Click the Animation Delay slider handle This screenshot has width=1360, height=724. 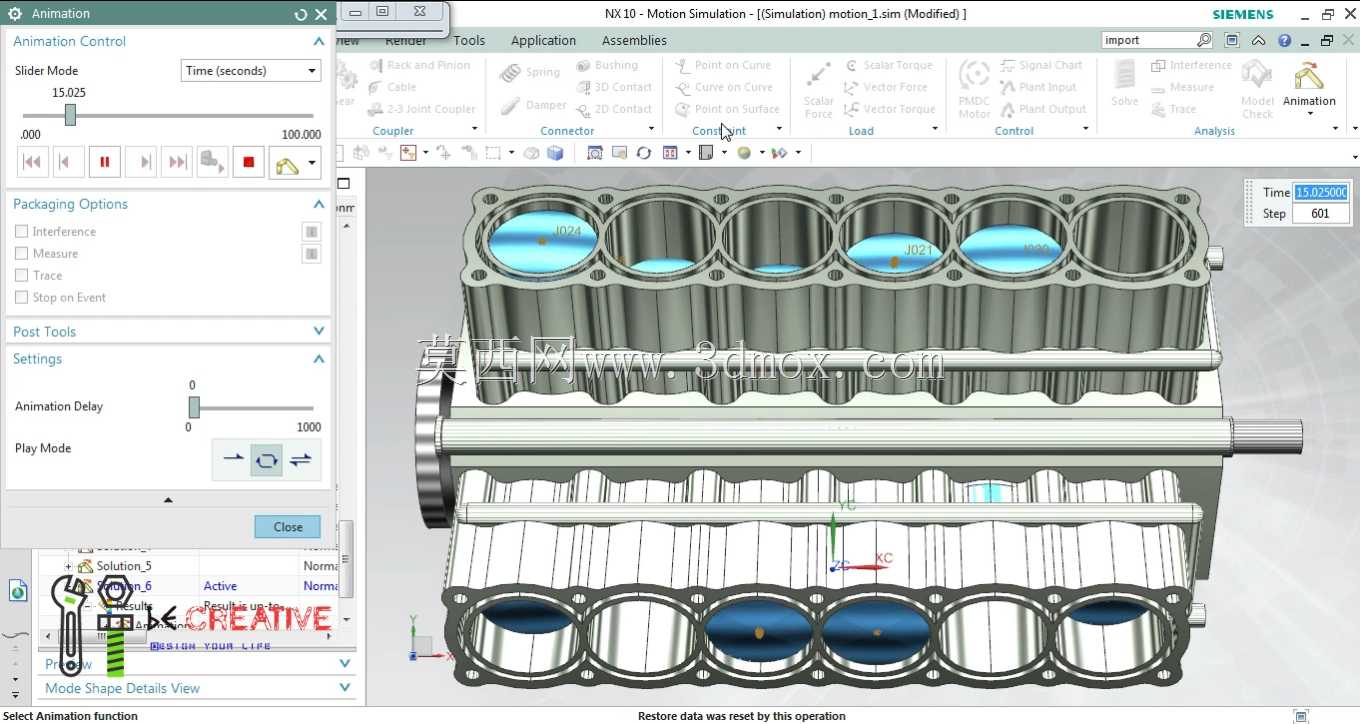pyautogui.click(x=194, y=407)
